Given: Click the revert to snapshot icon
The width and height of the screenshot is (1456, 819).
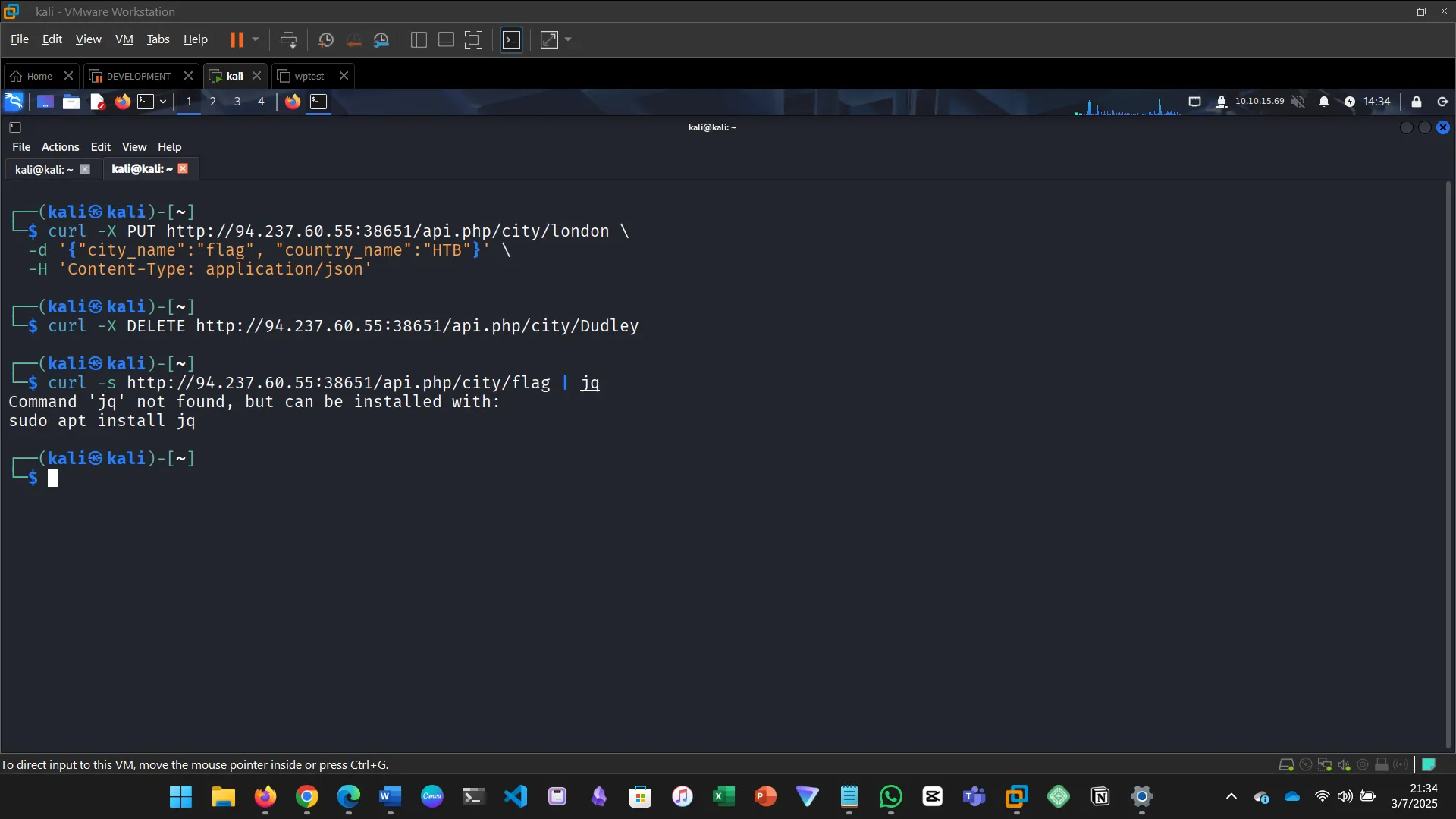Looking at the screenshot, I should coord(353,39).
